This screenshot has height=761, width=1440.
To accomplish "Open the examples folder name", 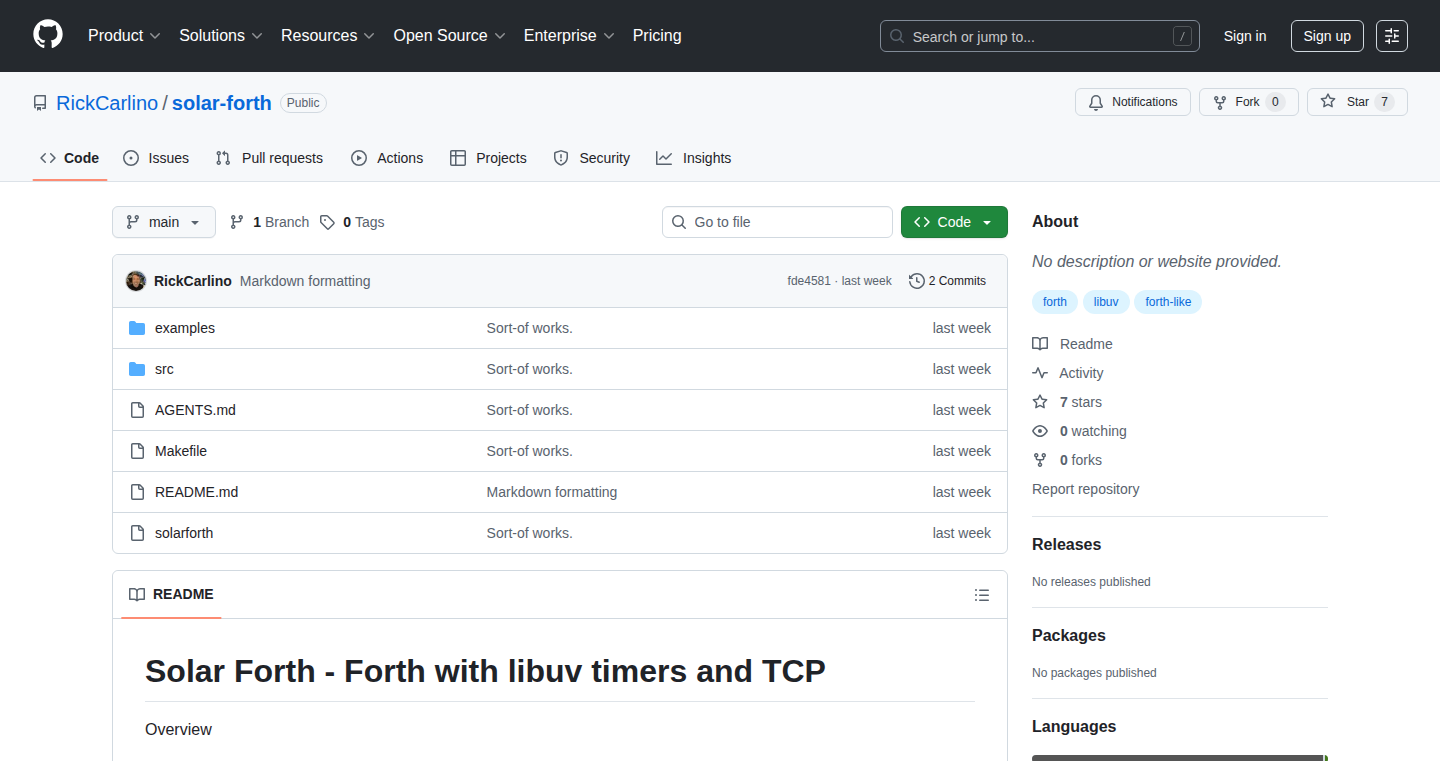I will pyautogui.click(x=185, y=328).
